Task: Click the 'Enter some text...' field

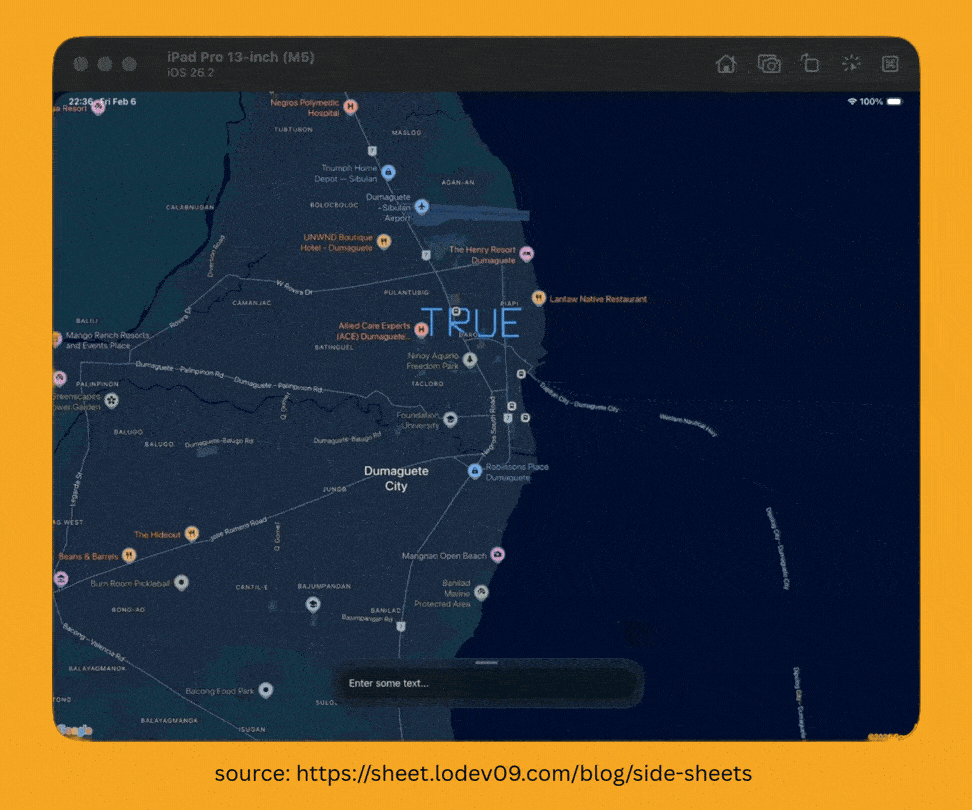Action: (488, 684)
